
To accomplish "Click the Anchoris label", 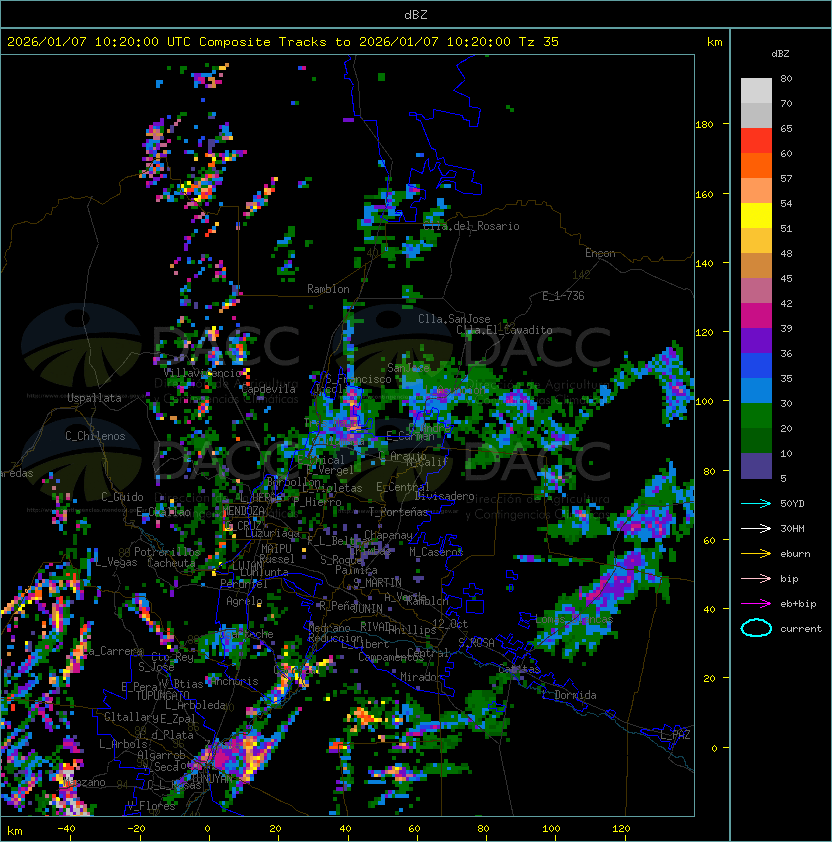I will (234, 681).
